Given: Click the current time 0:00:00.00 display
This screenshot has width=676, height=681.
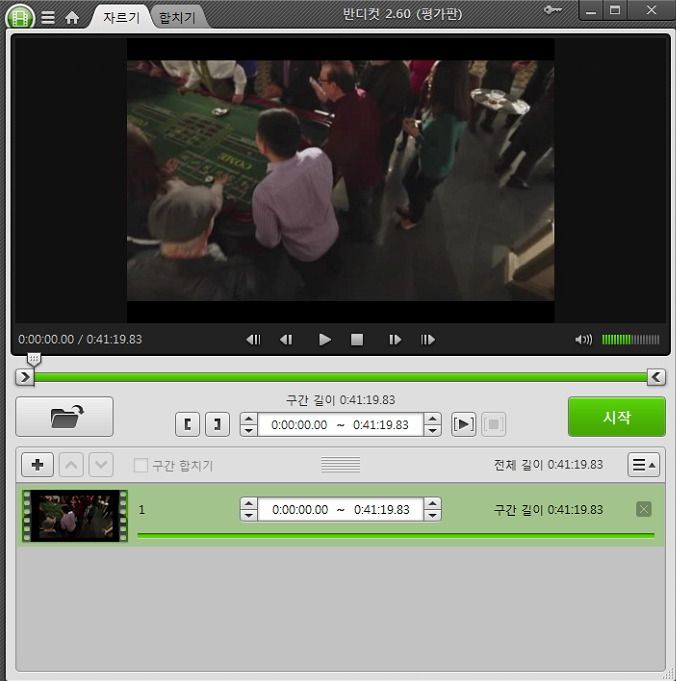Looking at the screenshot, I should click(46, 339).
